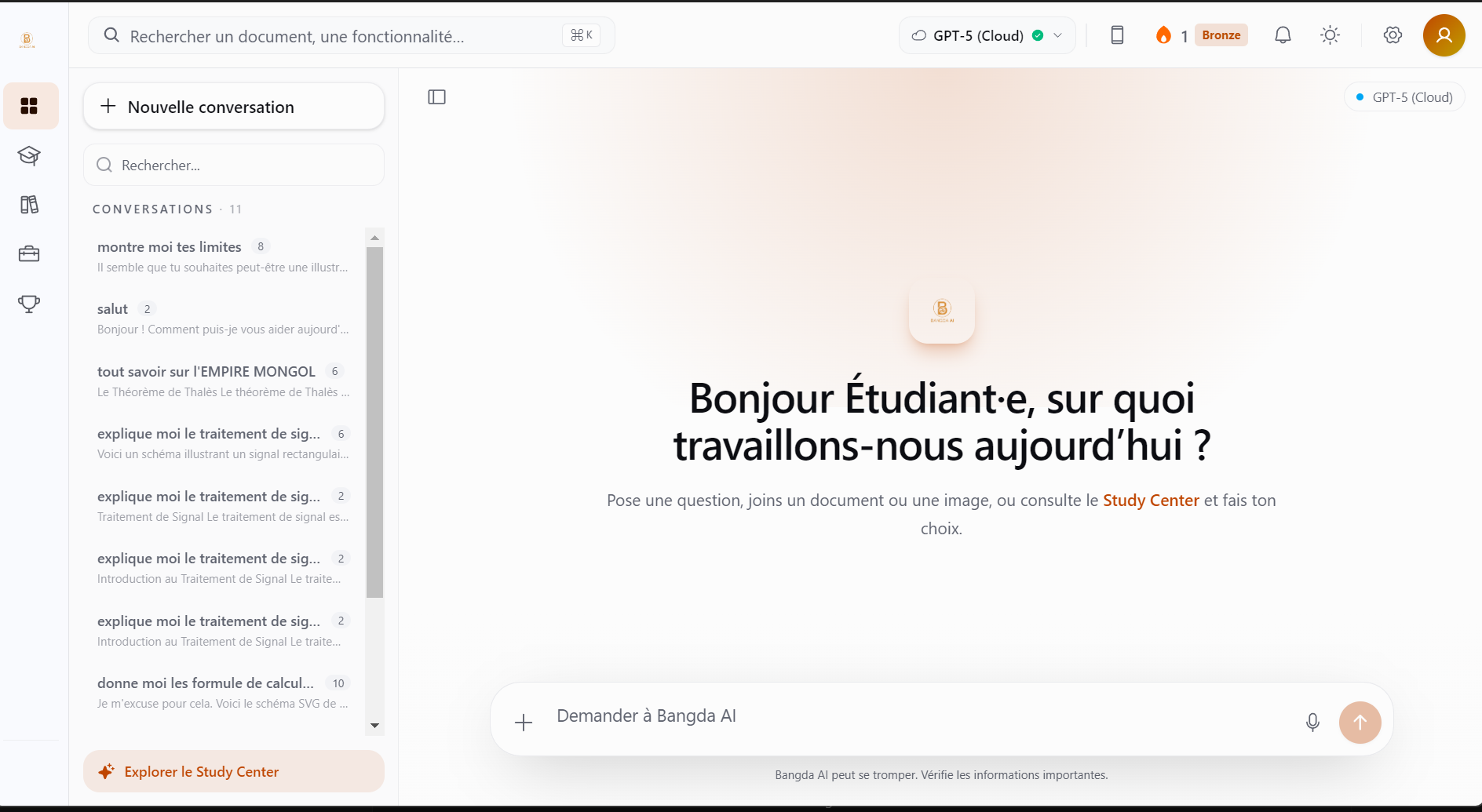The image size is (1482, 812).
Task: Click the scrollbar down arrow in conversations
Action: pyautogui.click(x=374, y=726)
